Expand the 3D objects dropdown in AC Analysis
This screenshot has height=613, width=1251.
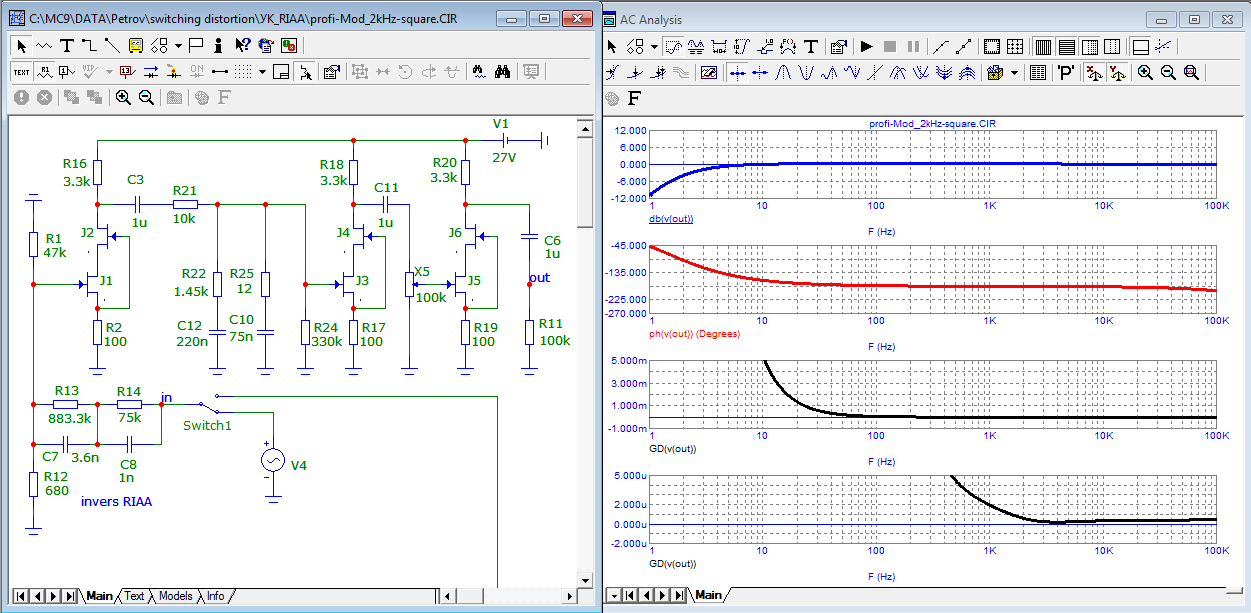tap(1014, 72)
